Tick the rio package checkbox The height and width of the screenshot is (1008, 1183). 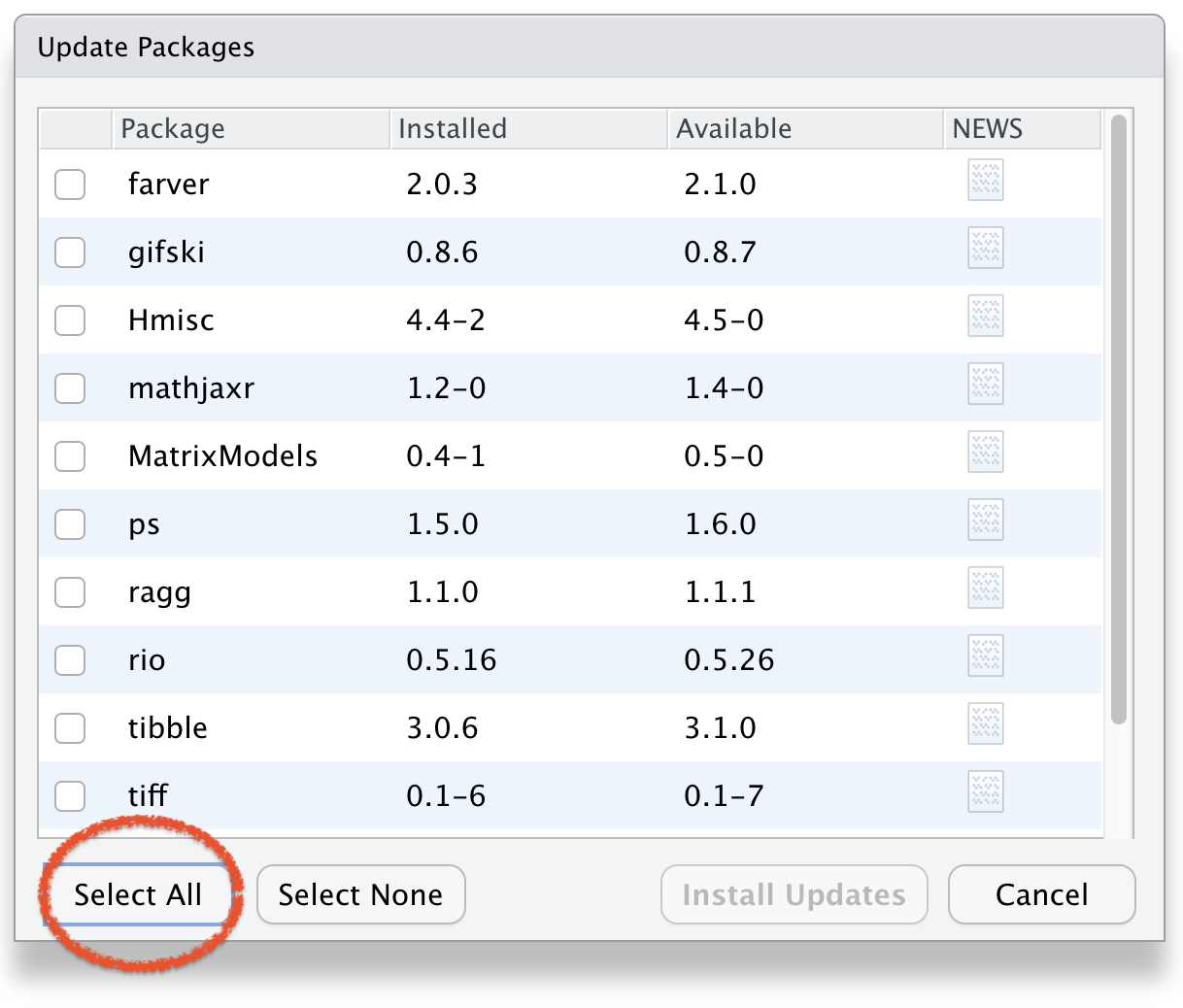pos(70,660)
